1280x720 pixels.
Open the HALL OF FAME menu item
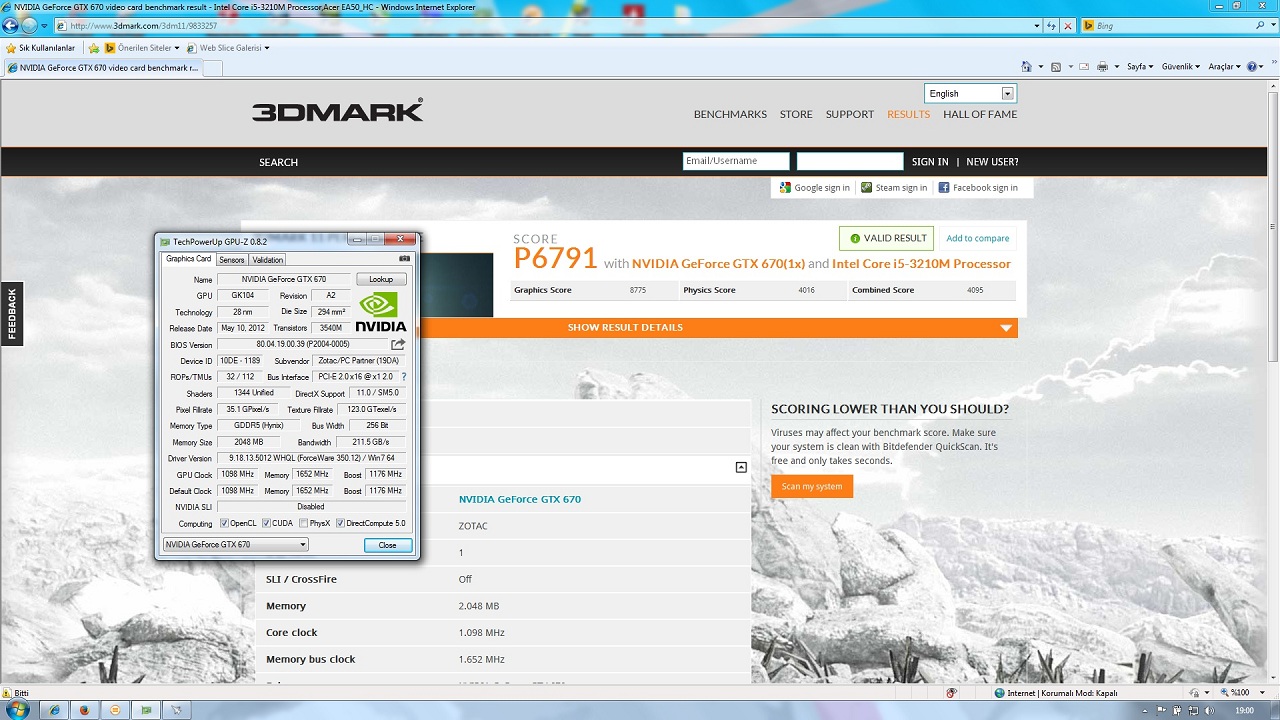pos(980,114)
